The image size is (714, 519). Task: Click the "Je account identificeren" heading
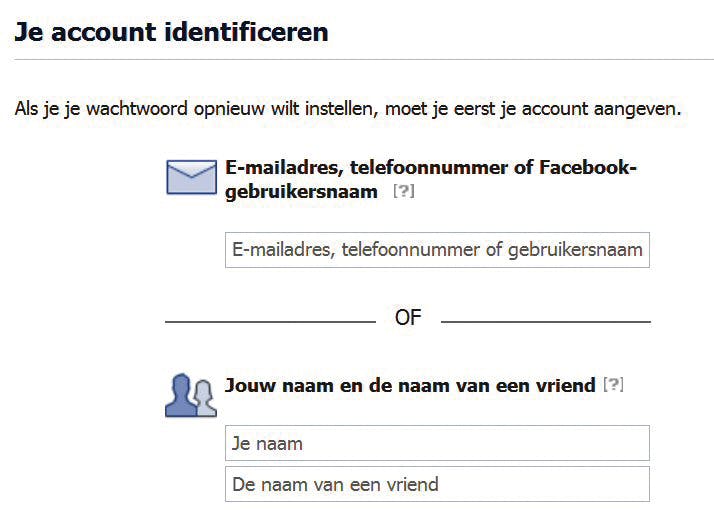[171, 32]
